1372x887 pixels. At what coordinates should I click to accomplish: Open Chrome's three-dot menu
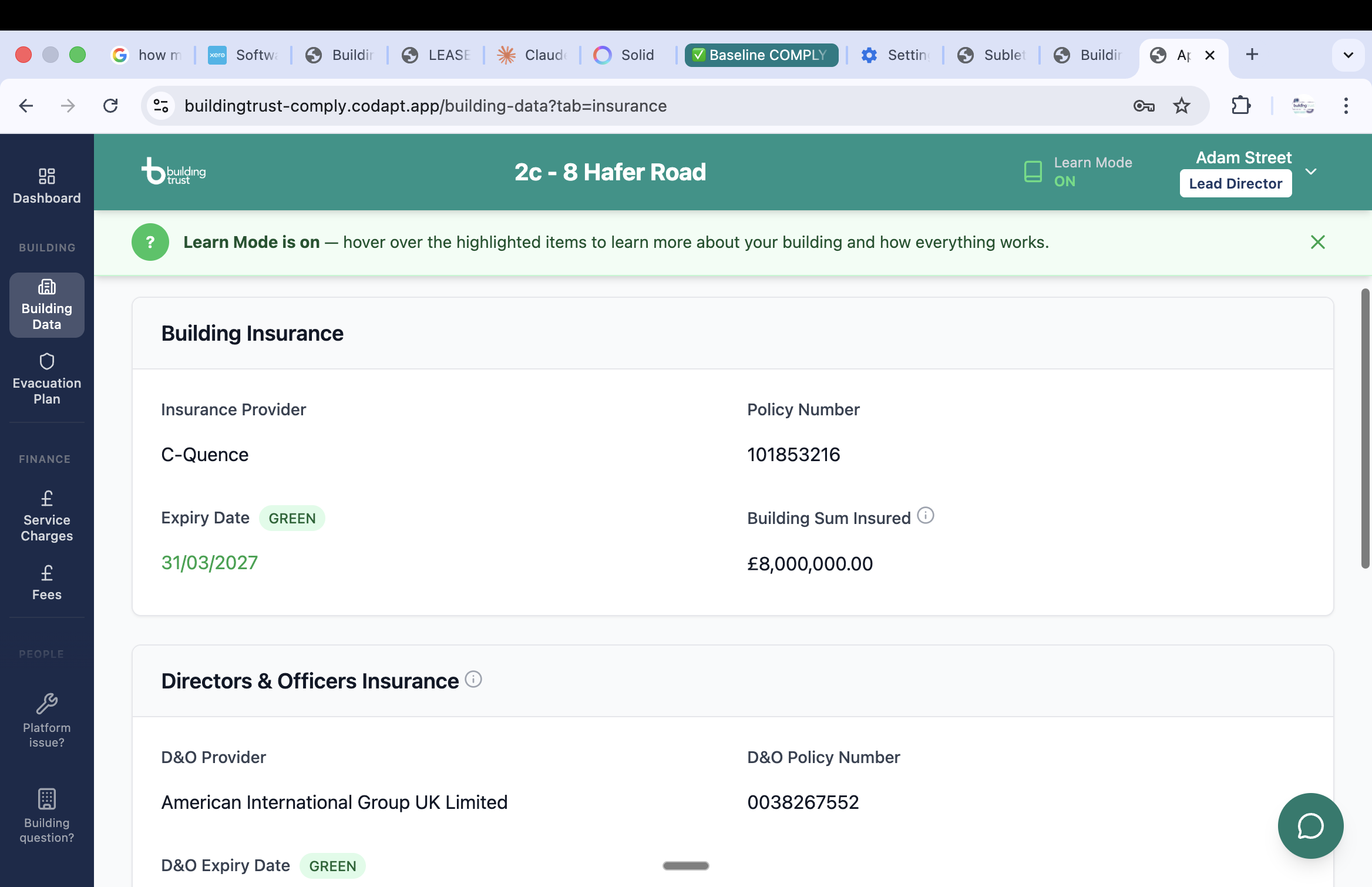pyautogui.click(x=1346, y=106)
